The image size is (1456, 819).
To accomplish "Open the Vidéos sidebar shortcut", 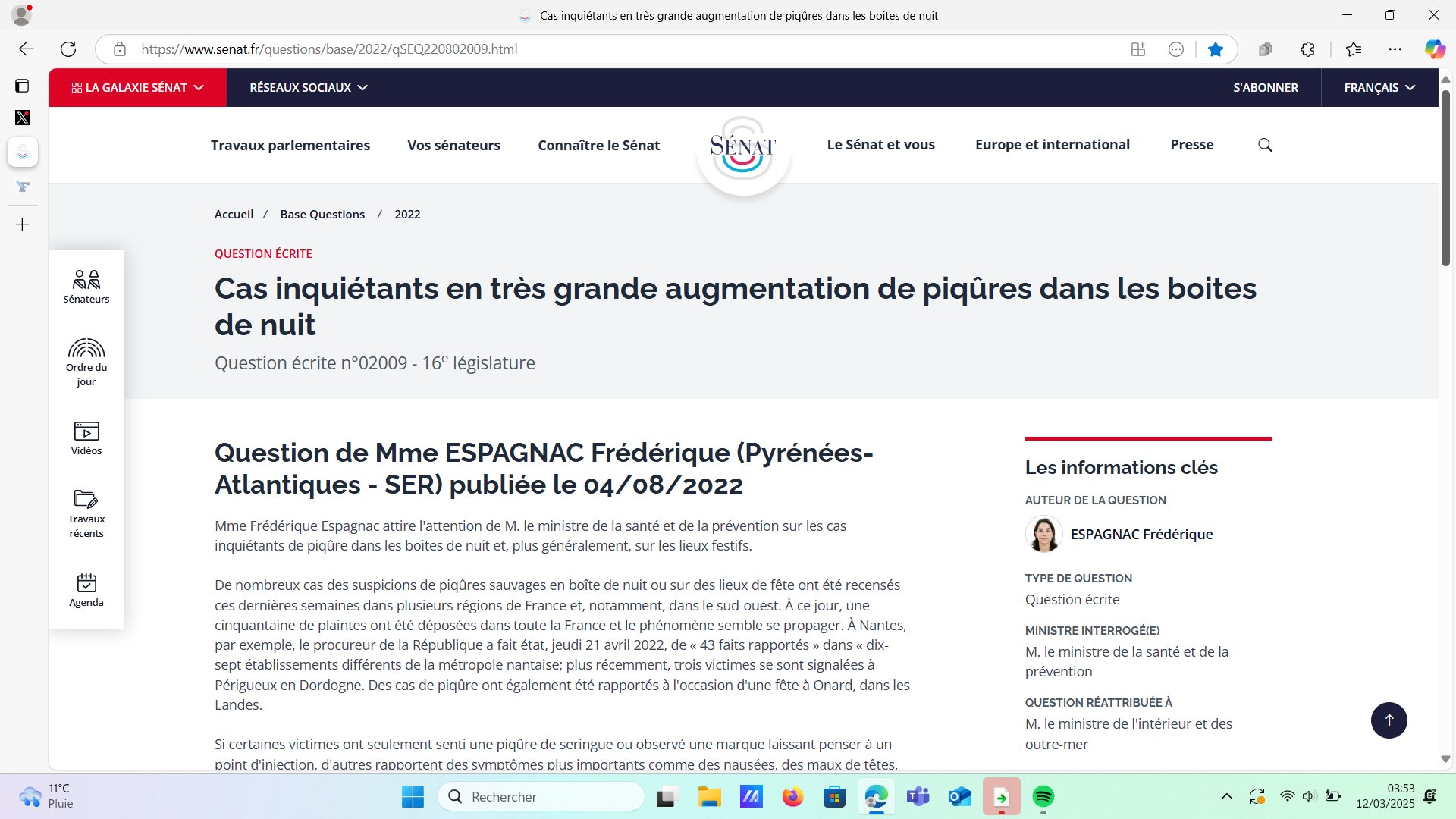I will tap(86, 438).
